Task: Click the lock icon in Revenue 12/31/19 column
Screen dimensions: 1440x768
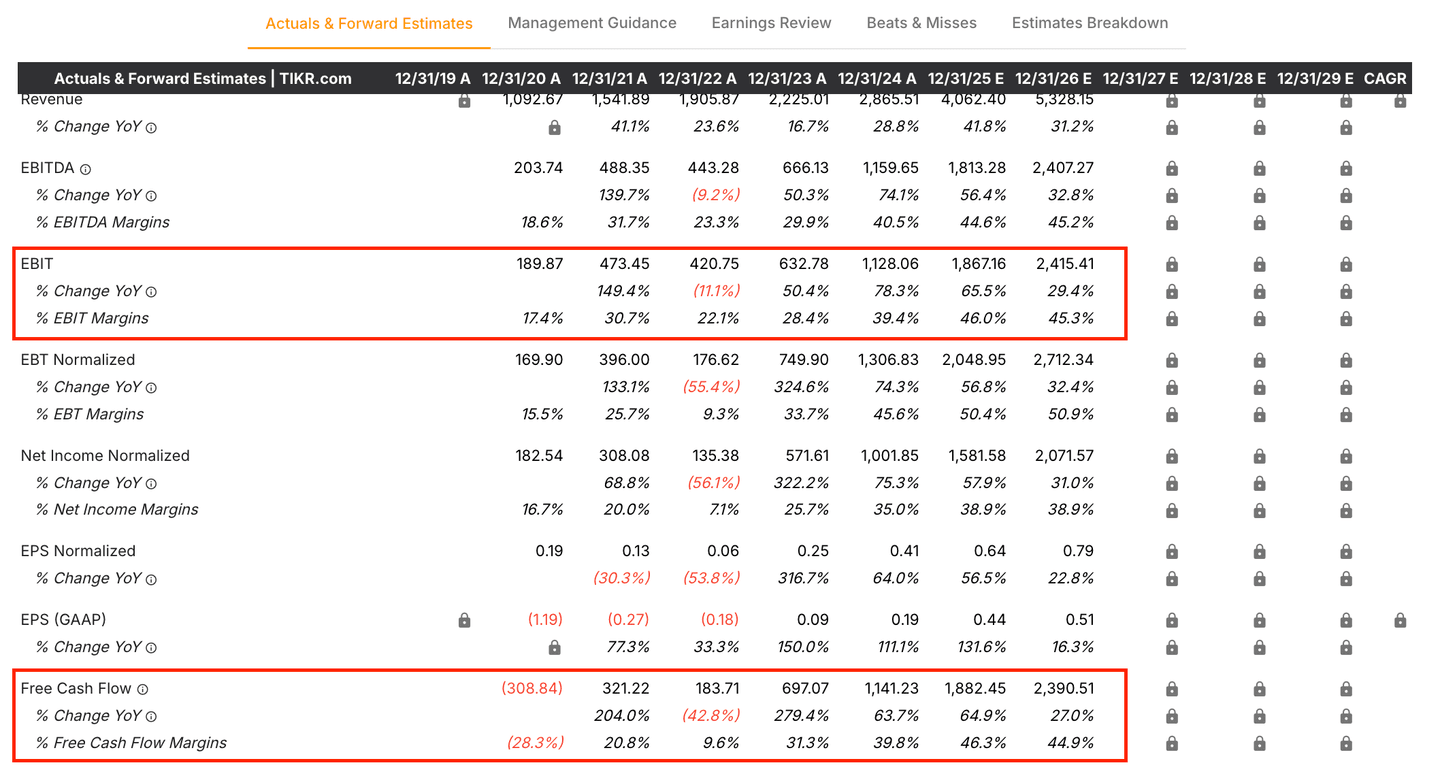Action: 464,101
